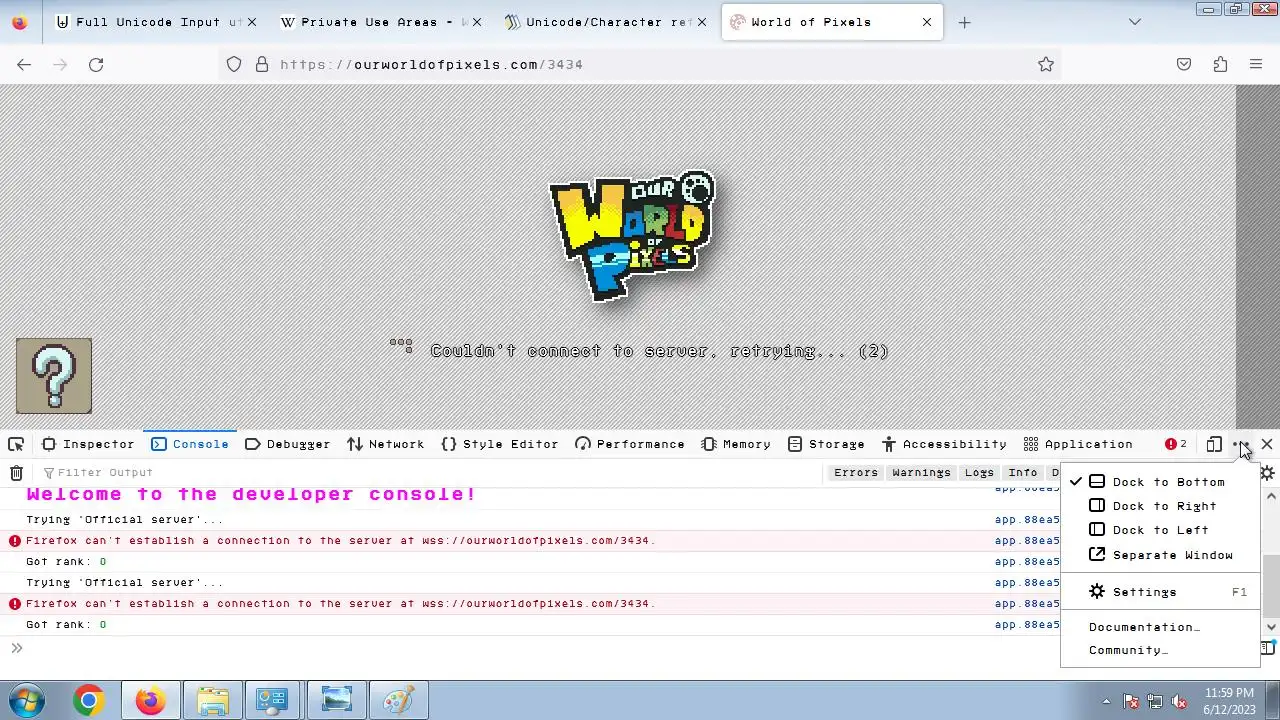The height and width of the screenshot is (720, 1280).
Task: Close the Private Use Areas tab
Action: (x=477, y=22)
